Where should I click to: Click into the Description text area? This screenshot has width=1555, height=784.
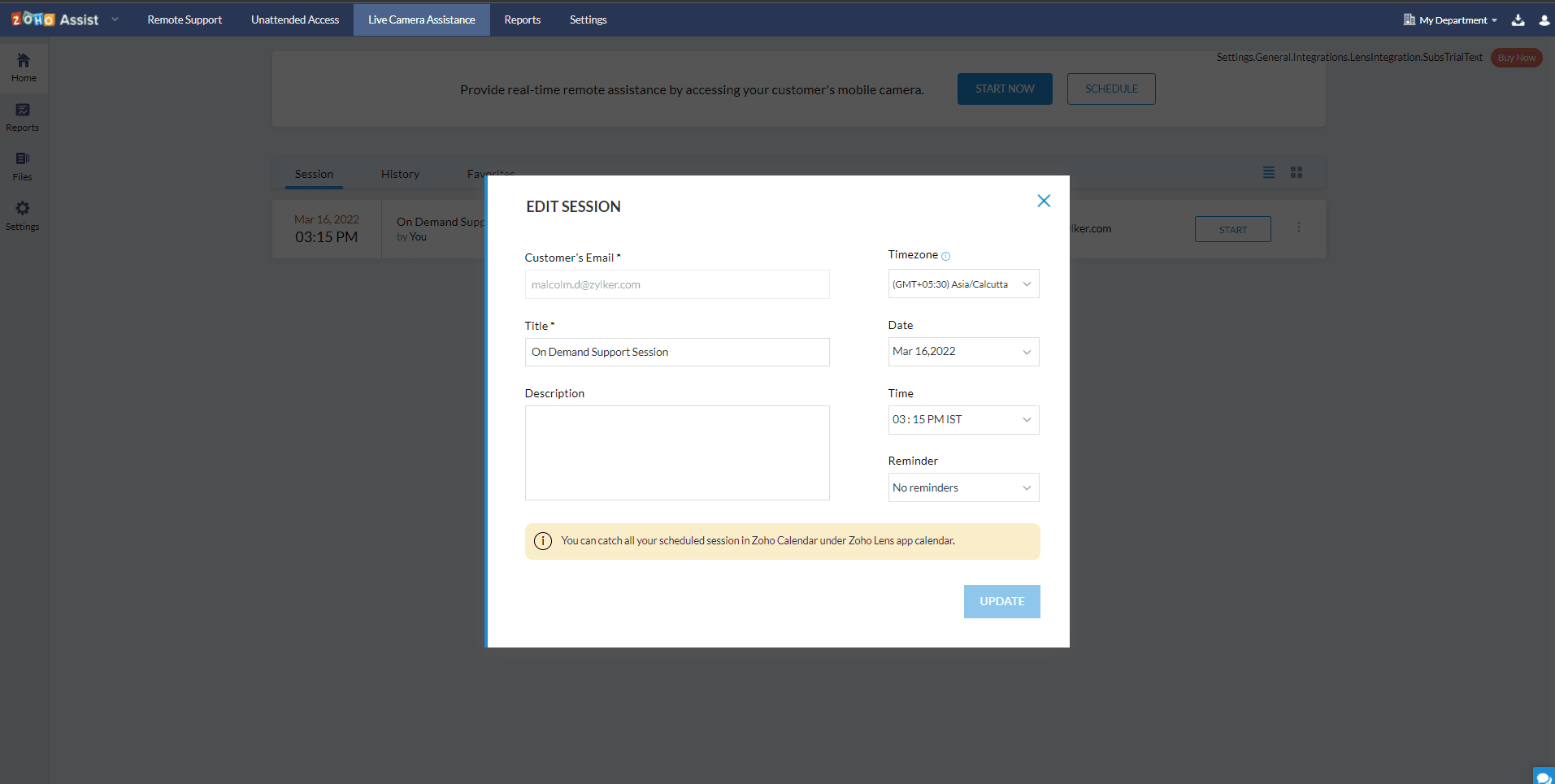coord(677,453)
